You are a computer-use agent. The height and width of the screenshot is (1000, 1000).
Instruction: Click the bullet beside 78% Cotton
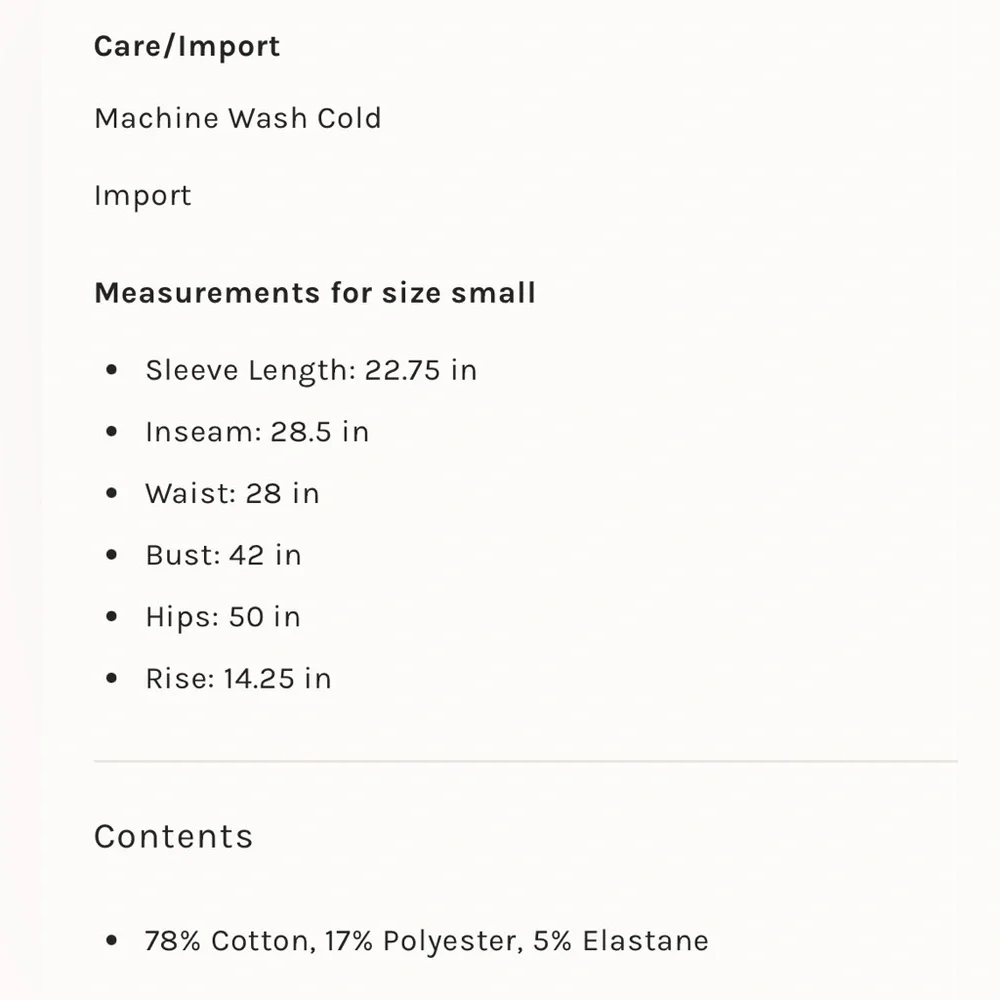point(111,941)
